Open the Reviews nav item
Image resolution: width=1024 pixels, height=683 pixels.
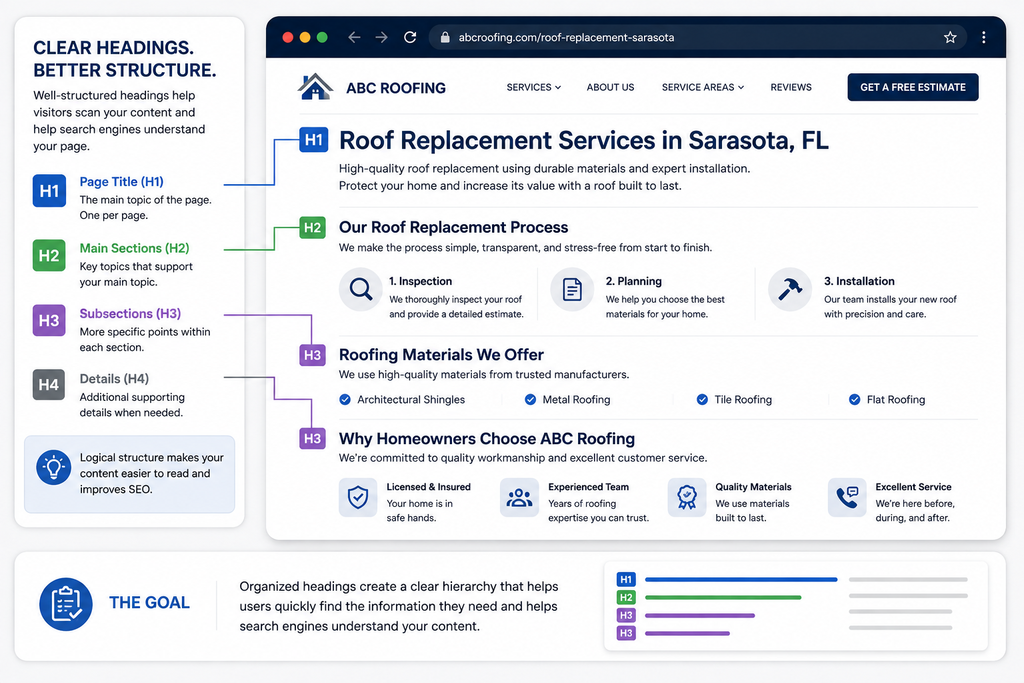791,87
